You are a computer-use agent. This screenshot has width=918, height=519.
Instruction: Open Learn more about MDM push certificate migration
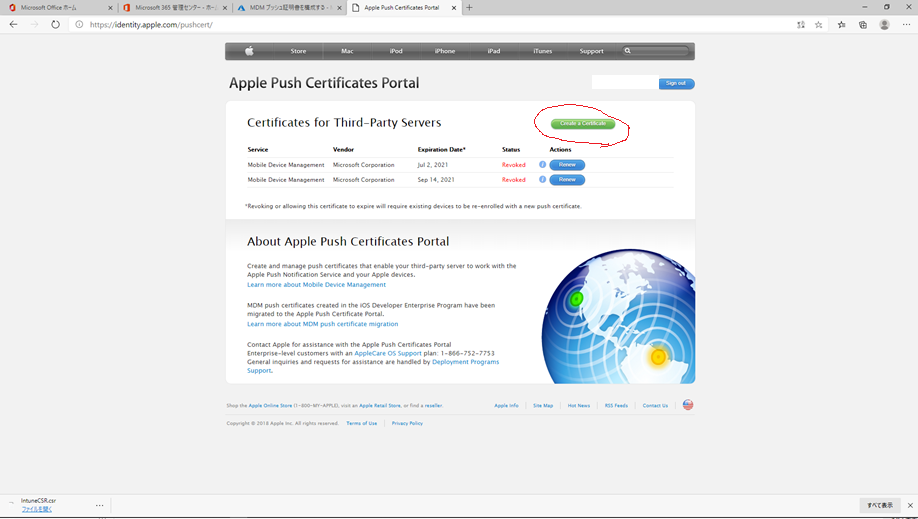click(323, 324)
